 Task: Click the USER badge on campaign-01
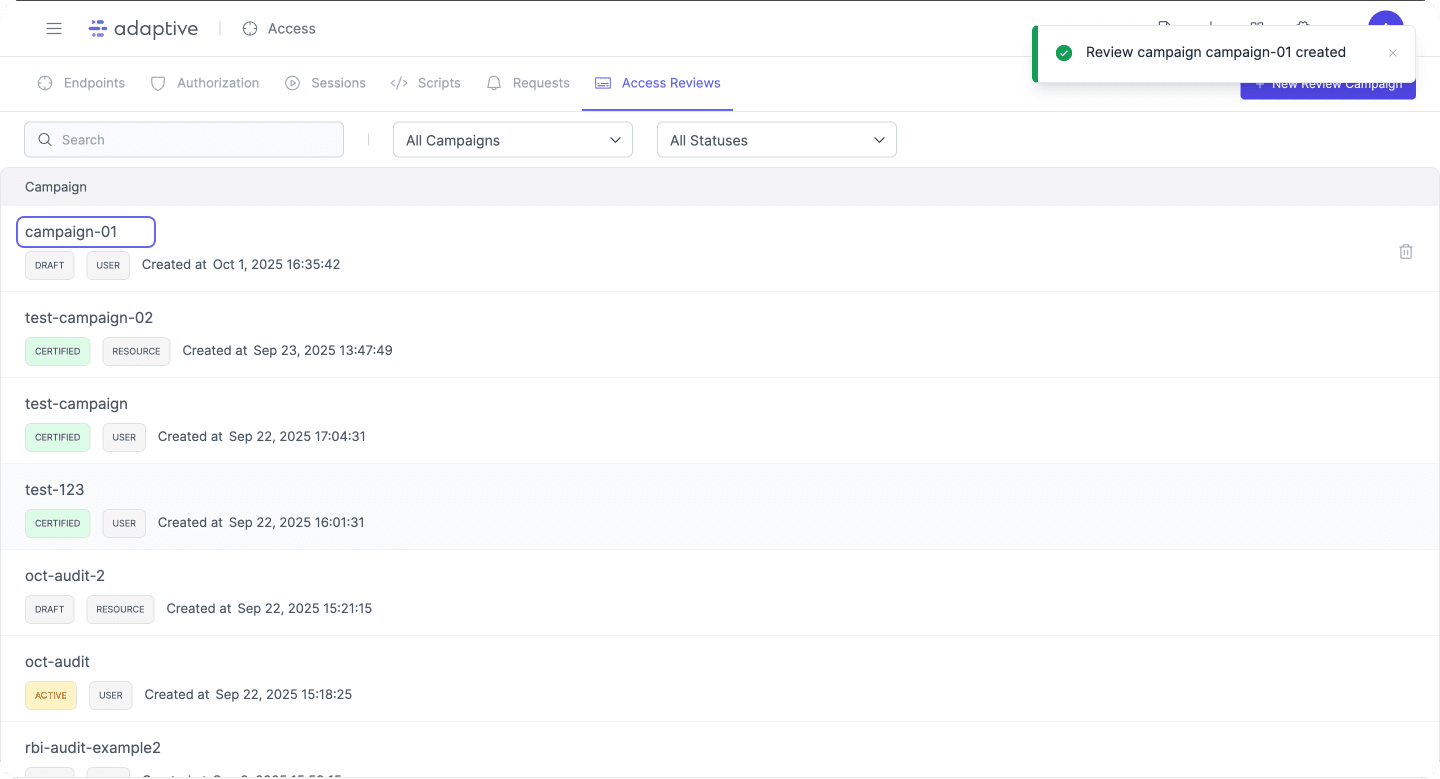coord(108,265)
